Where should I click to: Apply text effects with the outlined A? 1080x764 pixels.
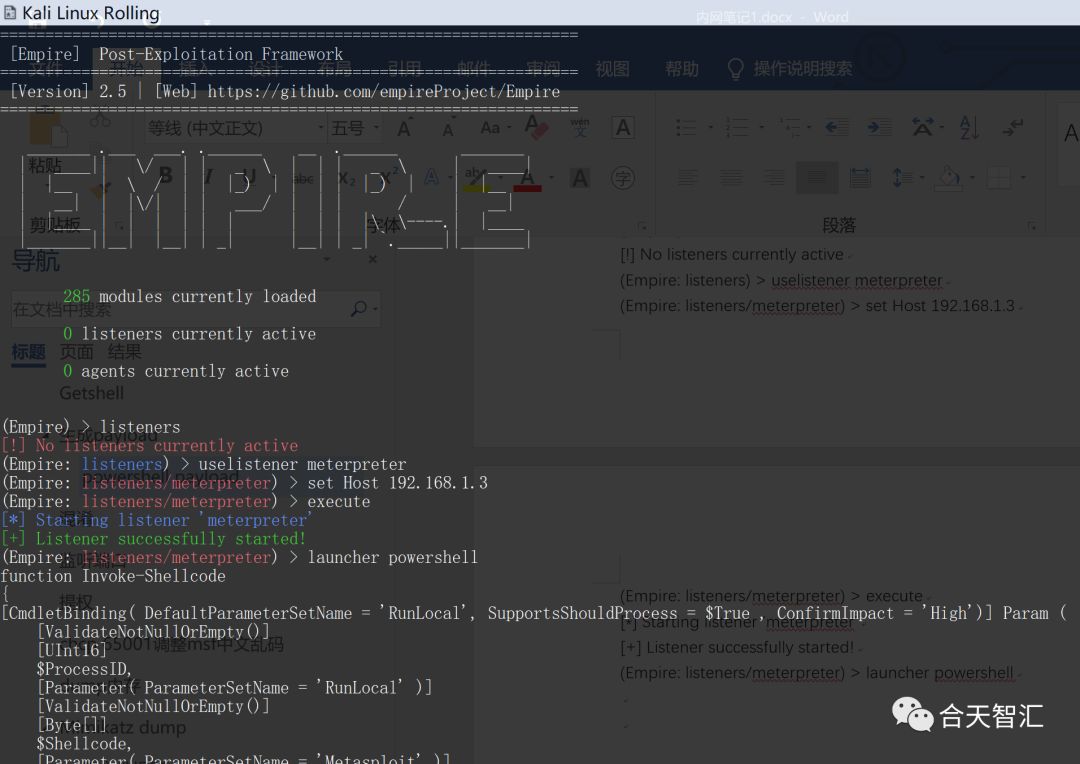(432, 178)
